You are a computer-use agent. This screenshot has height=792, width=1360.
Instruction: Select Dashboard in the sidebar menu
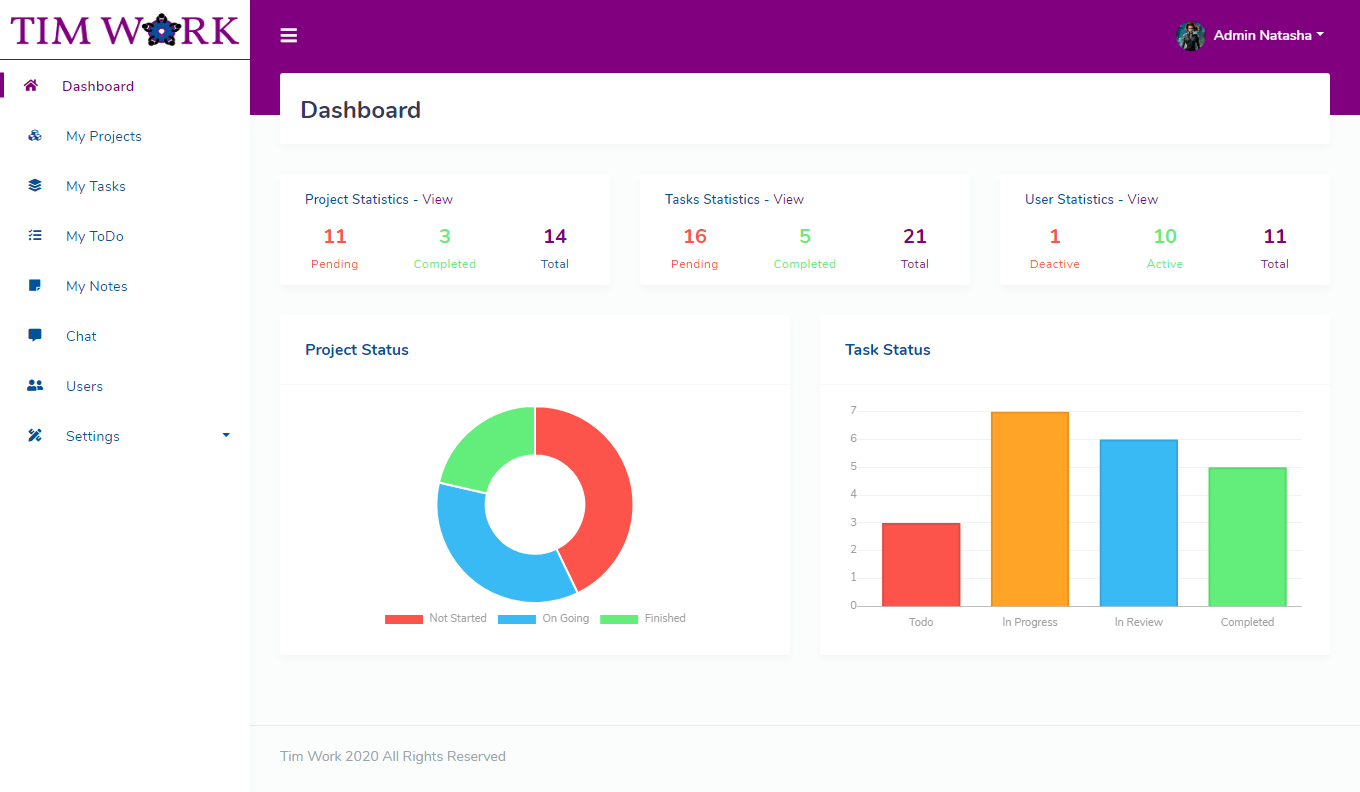click(x=98, y=86)
